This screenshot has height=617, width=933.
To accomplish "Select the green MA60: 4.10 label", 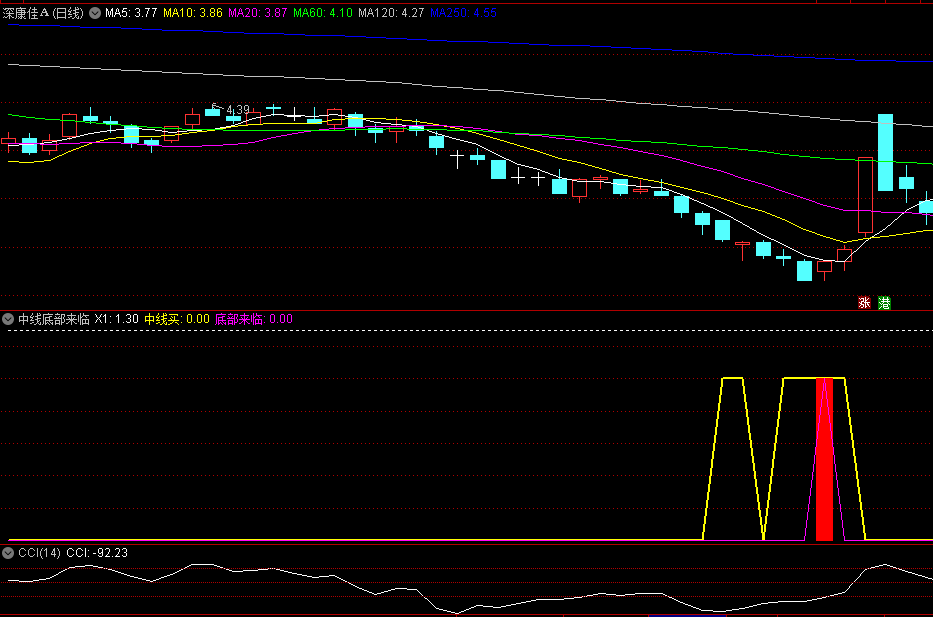I will (323, 13).
